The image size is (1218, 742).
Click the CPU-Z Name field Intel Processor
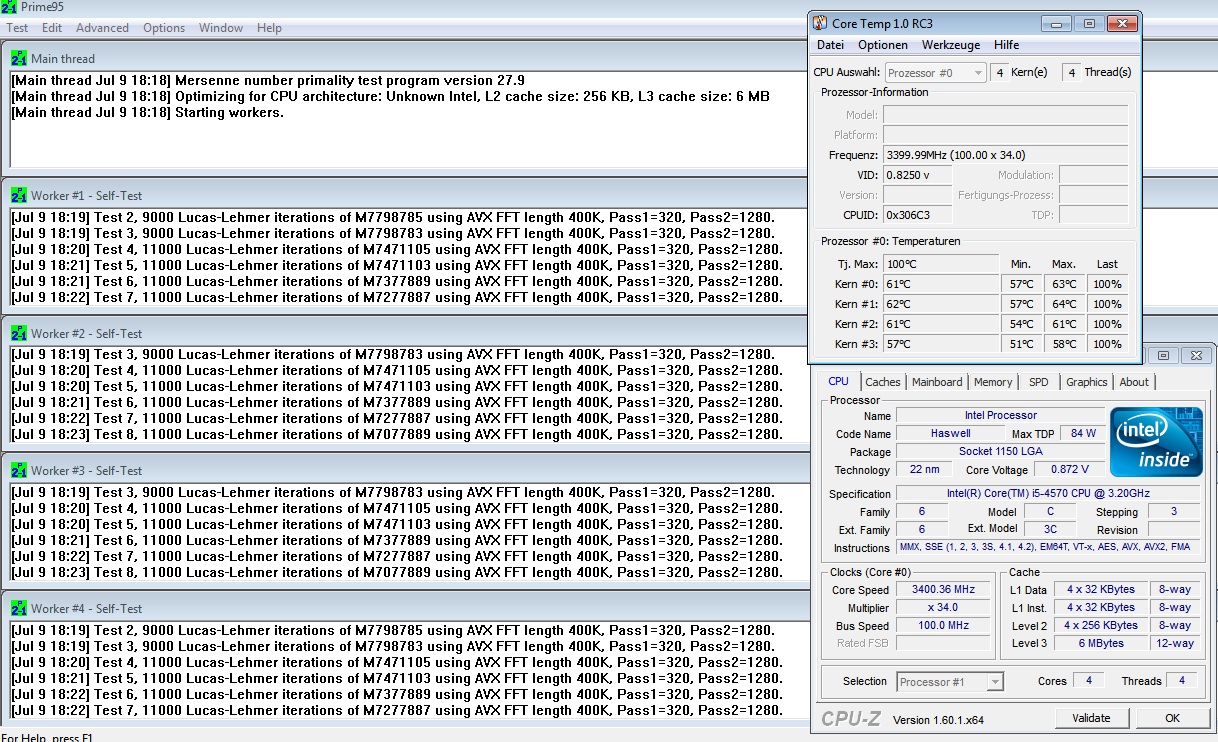click(1000, 415)
